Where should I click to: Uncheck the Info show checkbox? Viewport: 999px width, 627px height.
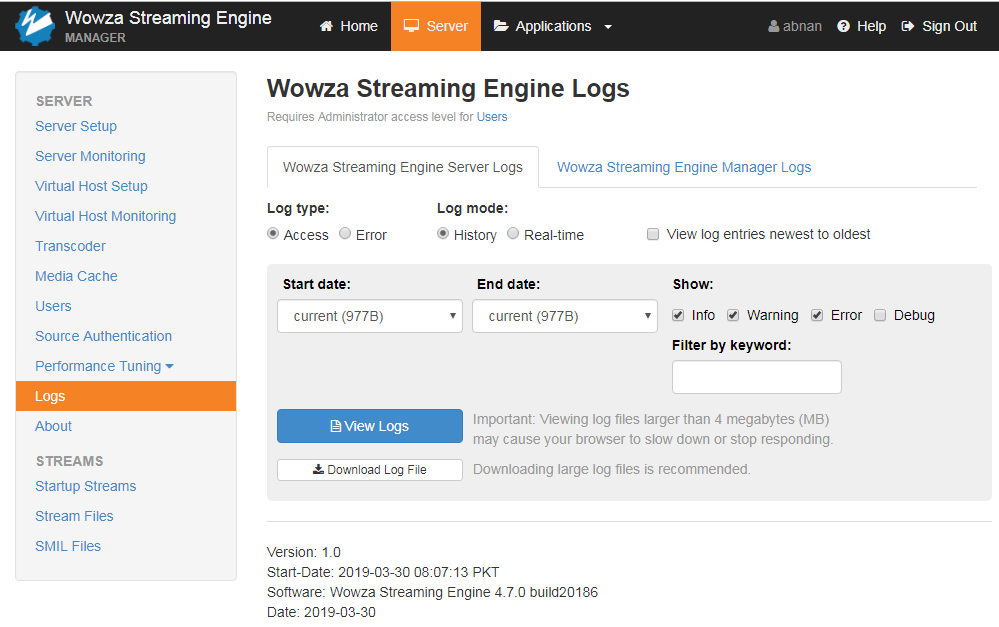point(678,315)
